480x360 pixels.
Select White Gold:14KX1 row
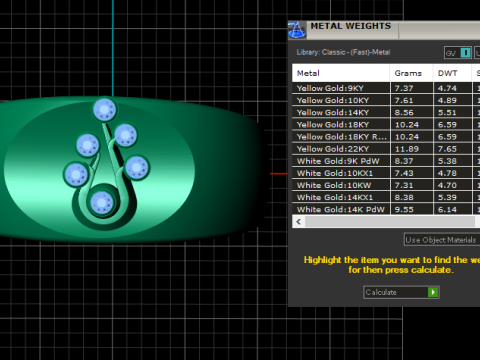click(386, 197)
